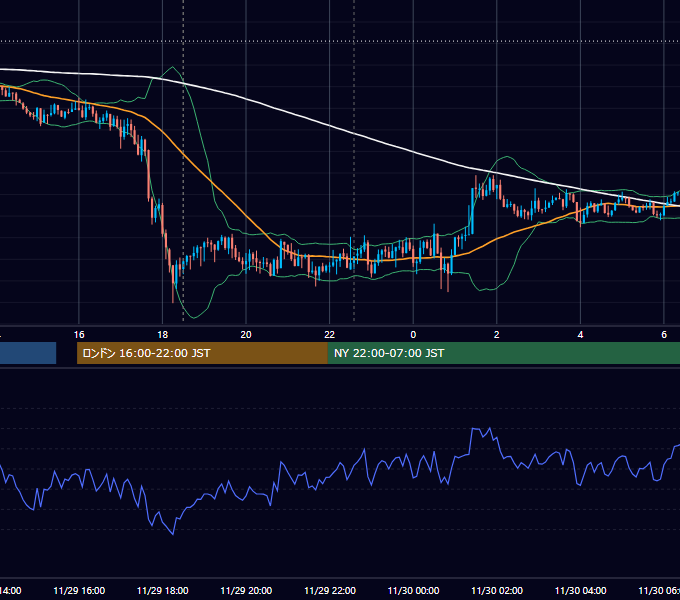Click the 11/30 04:00 date label
680x600 pixels.
click(581, 590)
